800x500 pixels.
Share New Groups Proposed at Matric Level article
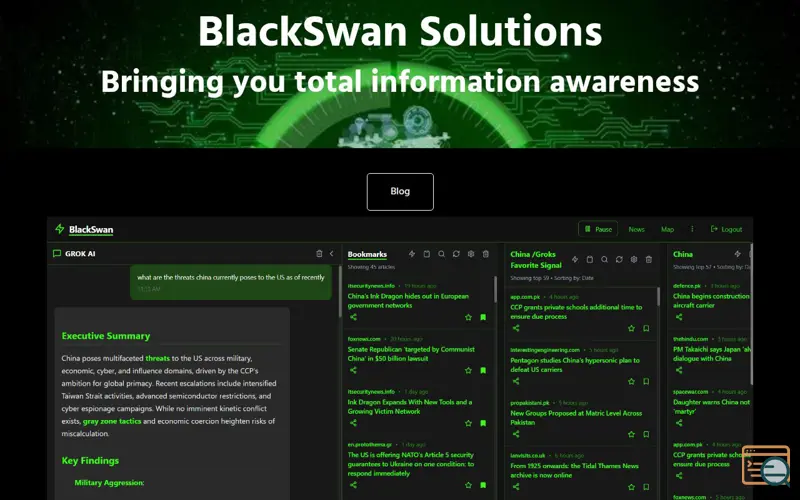(x=516, y=434)
